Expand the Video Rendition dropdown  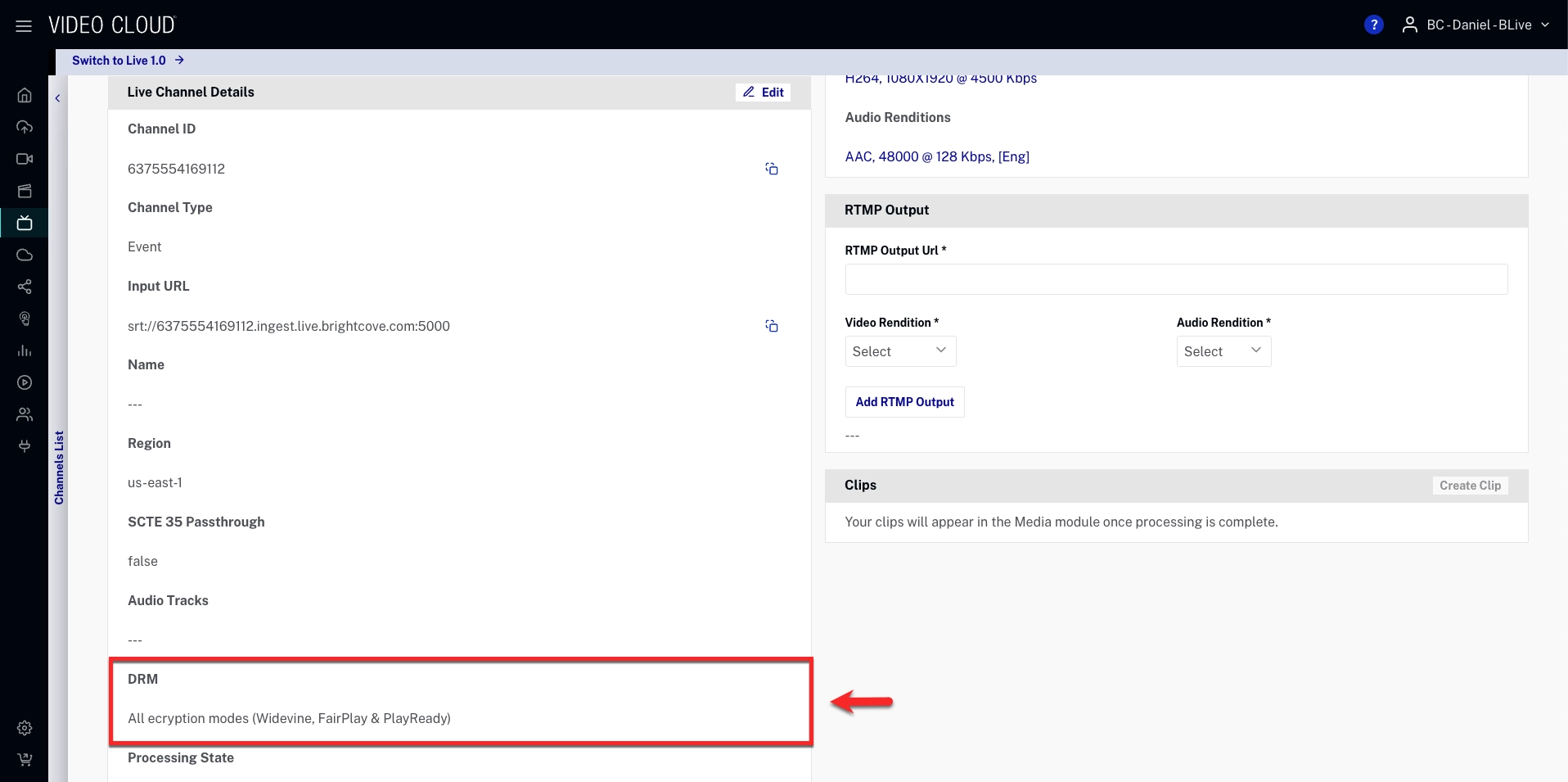pos(899,351)
